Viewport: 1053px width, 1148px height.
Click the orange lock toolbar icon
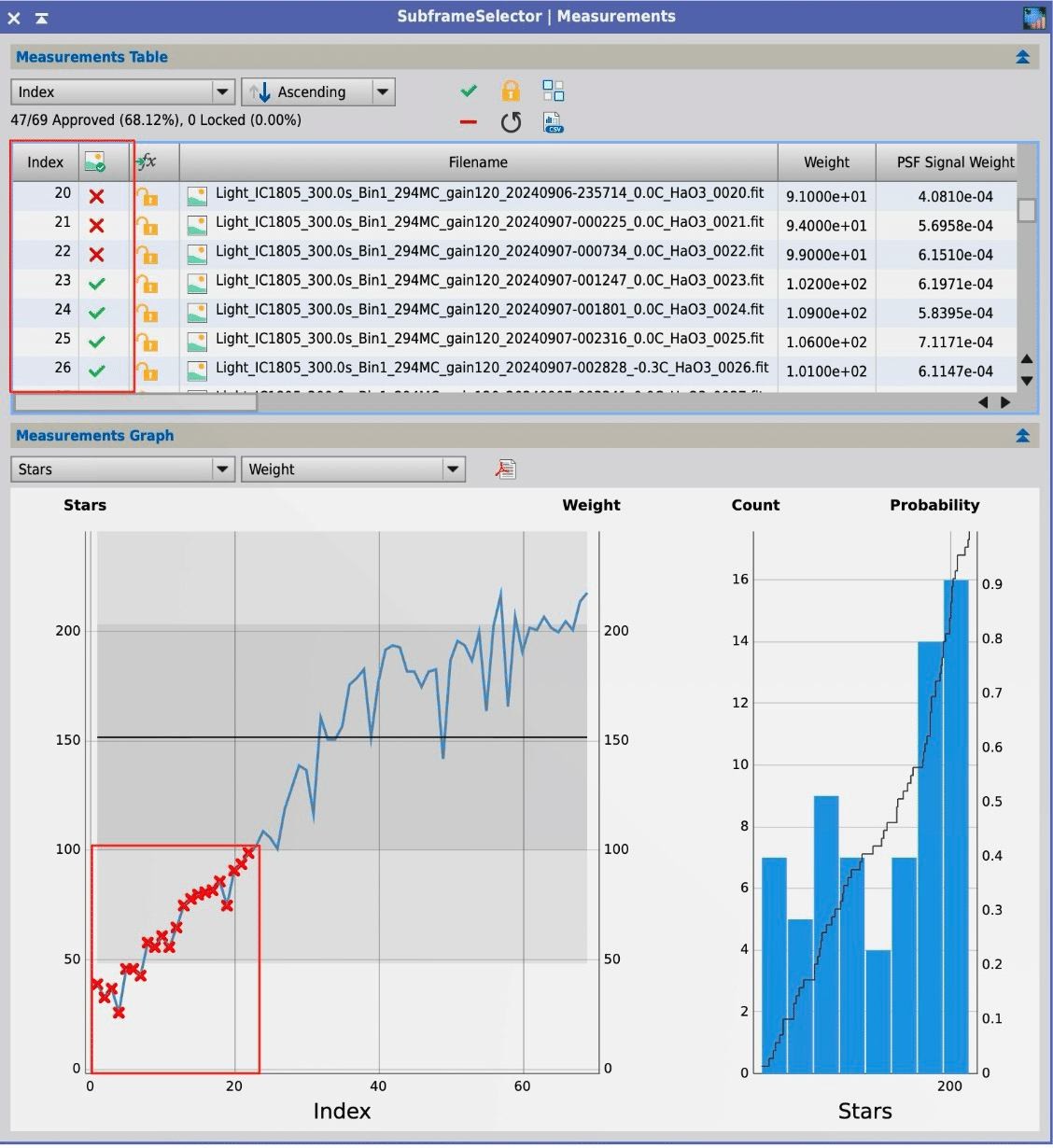(x=510, y=91)
